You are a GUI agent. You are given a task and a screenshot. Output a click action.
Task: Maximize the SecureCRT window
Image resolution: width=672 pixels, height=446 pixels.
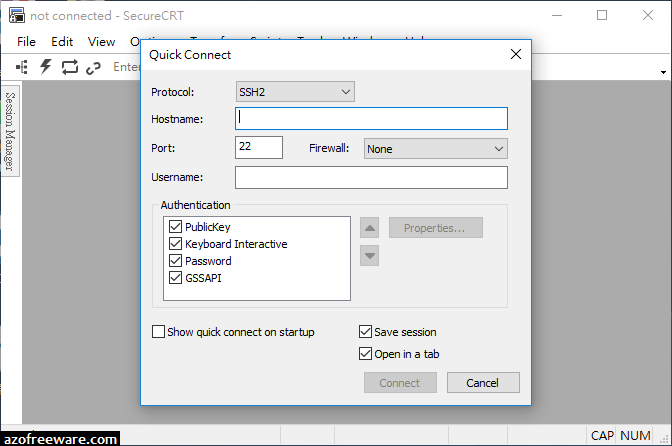(602, 15)
